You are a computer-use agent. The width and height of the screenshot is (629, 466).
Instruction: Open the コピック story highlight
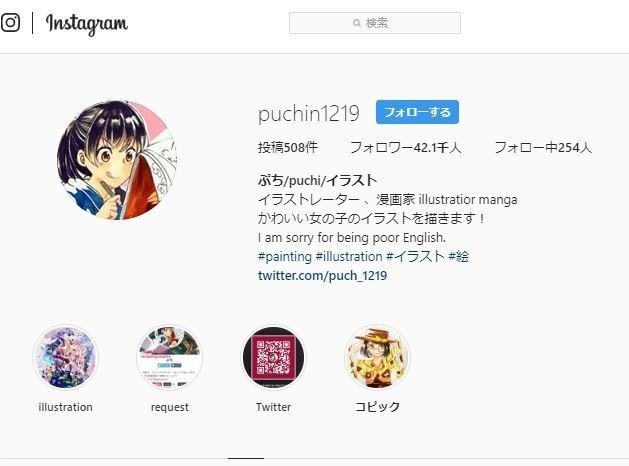coord(377,357)
